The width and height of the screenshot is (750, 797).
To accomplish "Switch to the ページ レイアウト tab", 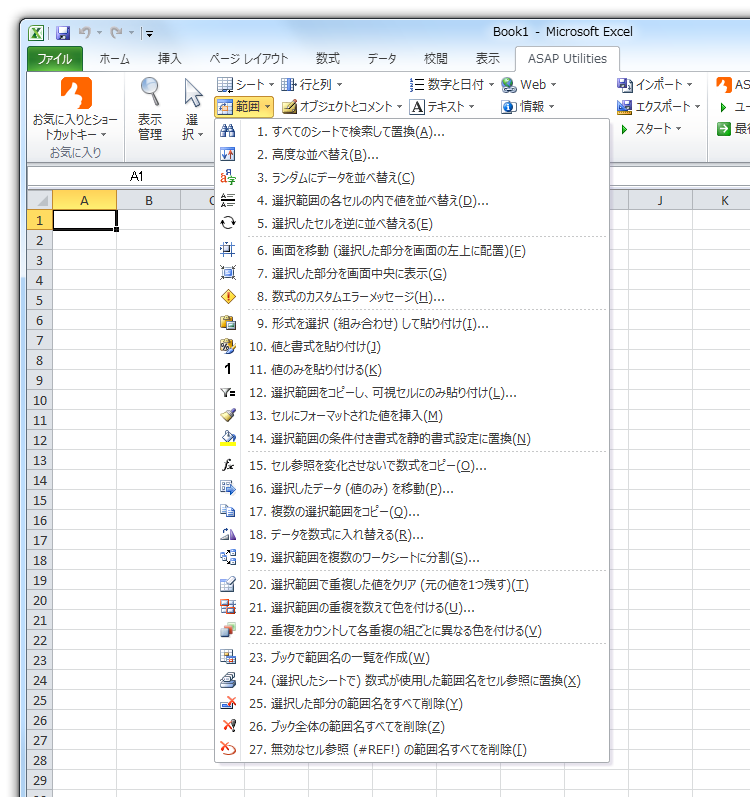I will click(x=249, y=59).
